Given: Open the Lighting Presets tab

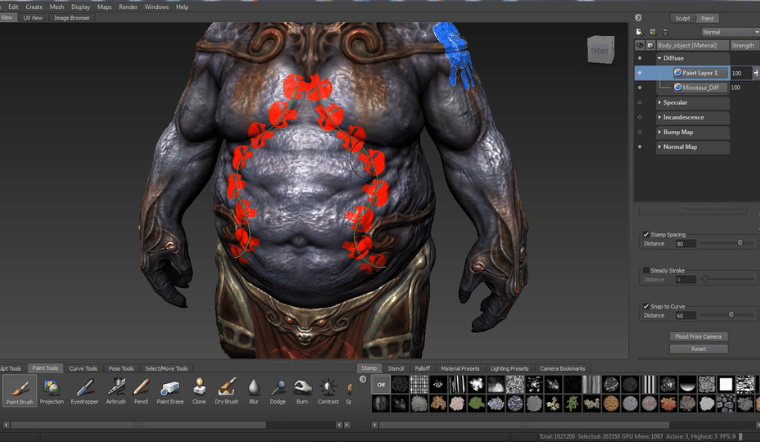Looking at the screenshot, I should (x=509, y=368).
